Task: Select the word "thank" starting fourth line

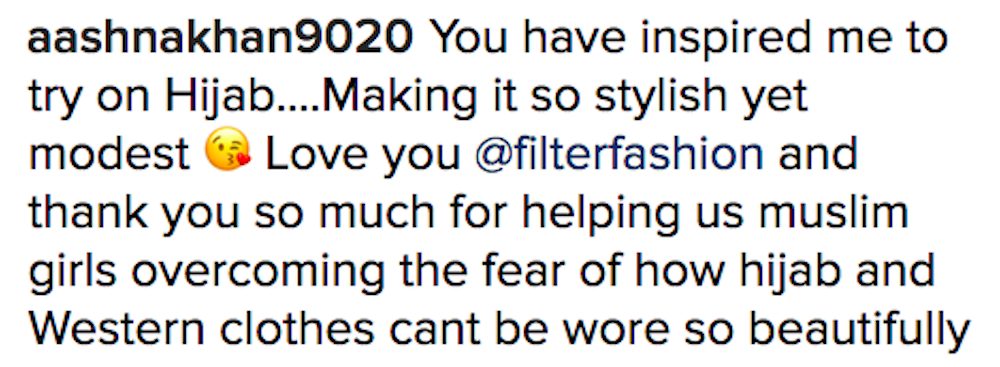Action: 89,213
